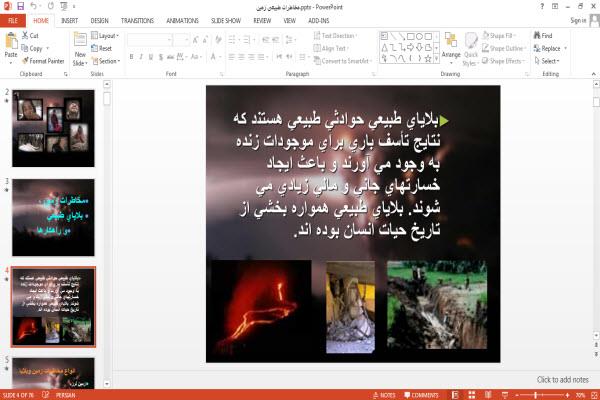Switch to the REVIEW tab
Viewport: 600px width, 400px height.
pyautogui.click(x=262, y=21)
